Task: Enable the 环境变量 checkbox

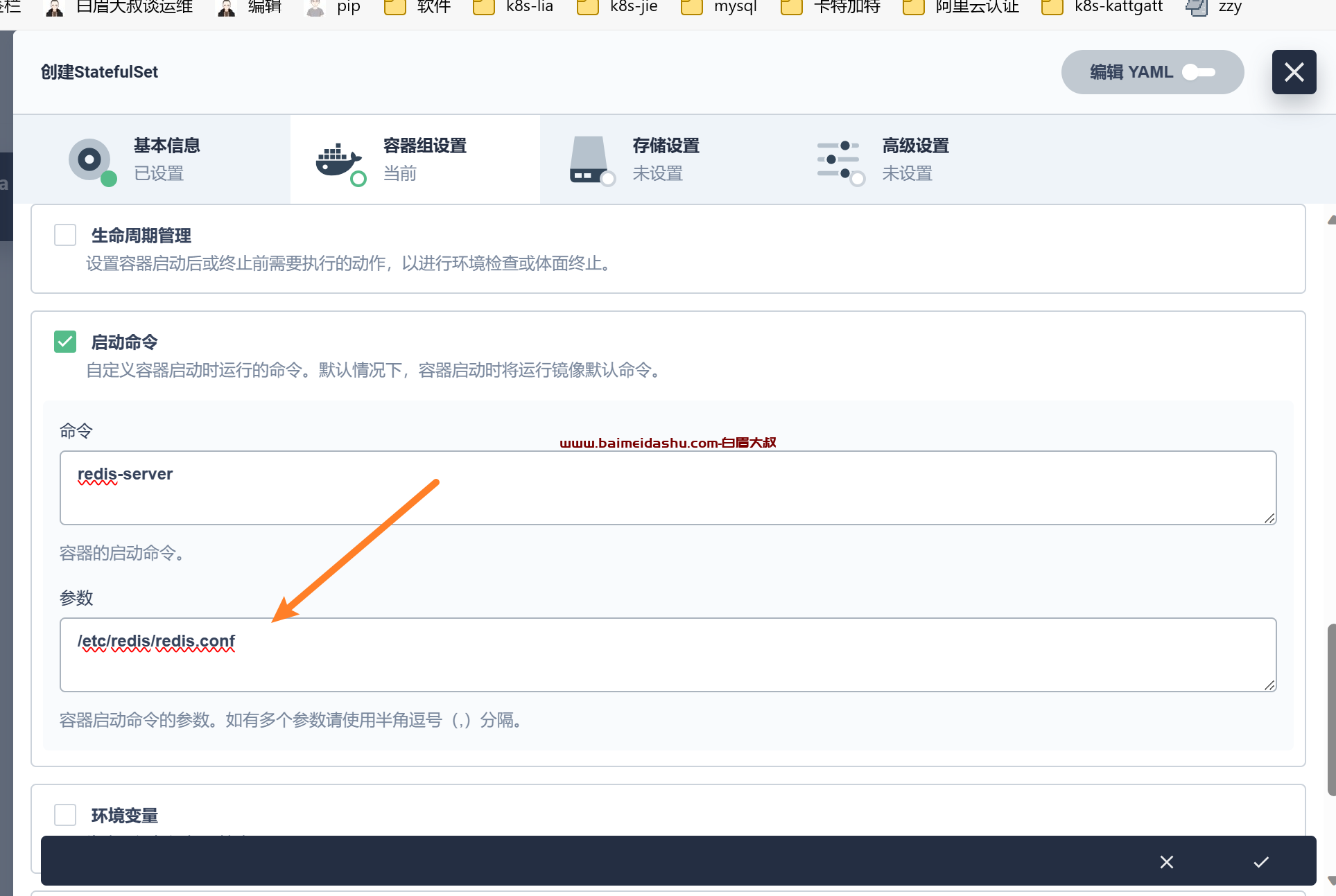Action: (65, 815)
